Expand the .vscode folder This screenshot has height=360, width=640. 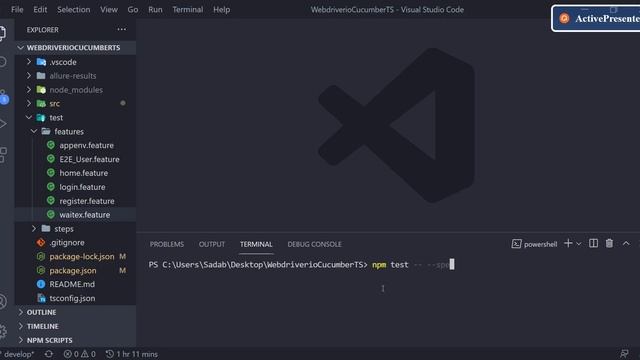[x=29, y=62]
